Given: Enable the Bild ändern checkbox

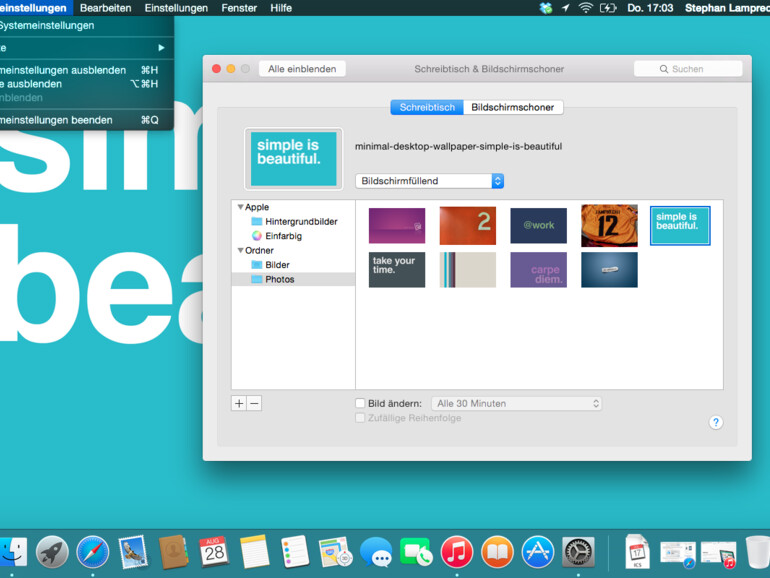Looking at the screenshot, I should click(360, 403).
